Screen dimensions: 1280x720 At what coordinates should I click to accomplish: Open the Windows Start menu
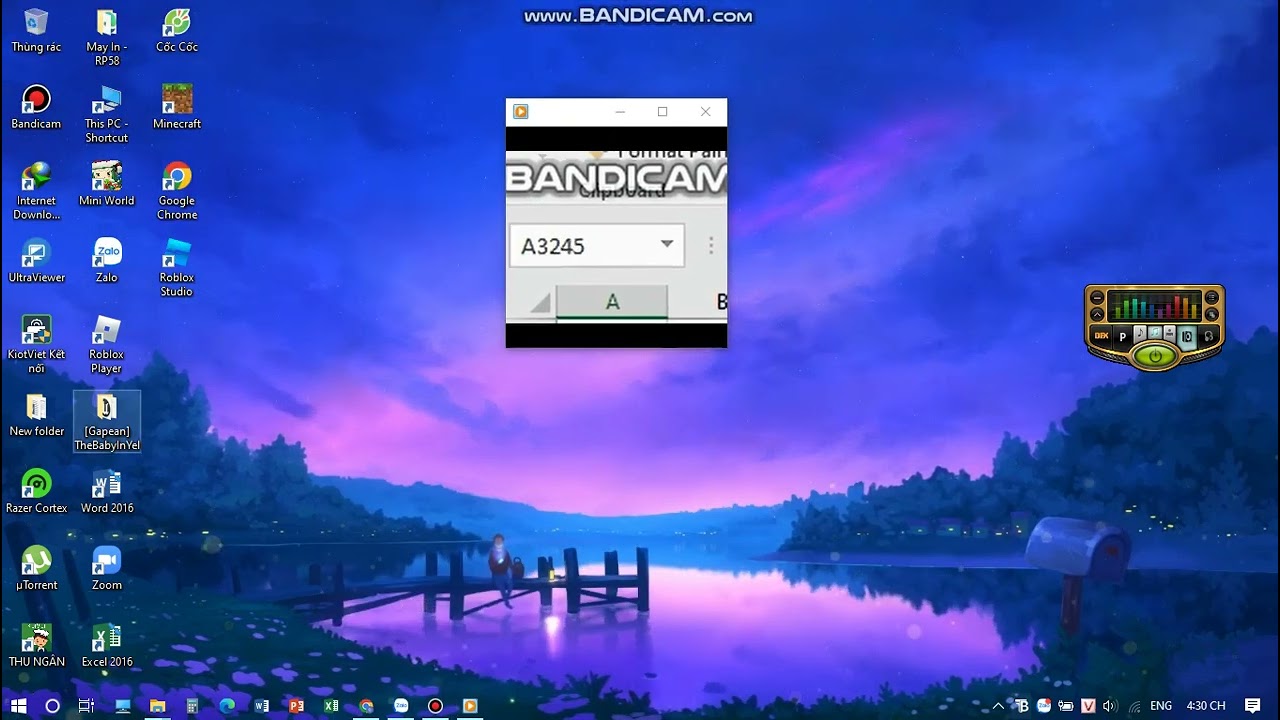(18, 706)
